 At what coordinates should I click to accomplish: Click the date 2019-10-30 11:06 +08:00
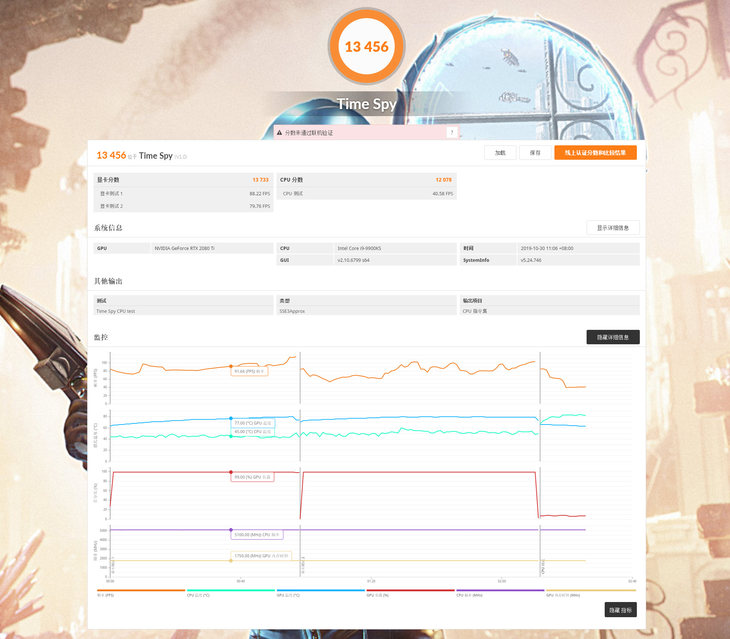(547, 248)
